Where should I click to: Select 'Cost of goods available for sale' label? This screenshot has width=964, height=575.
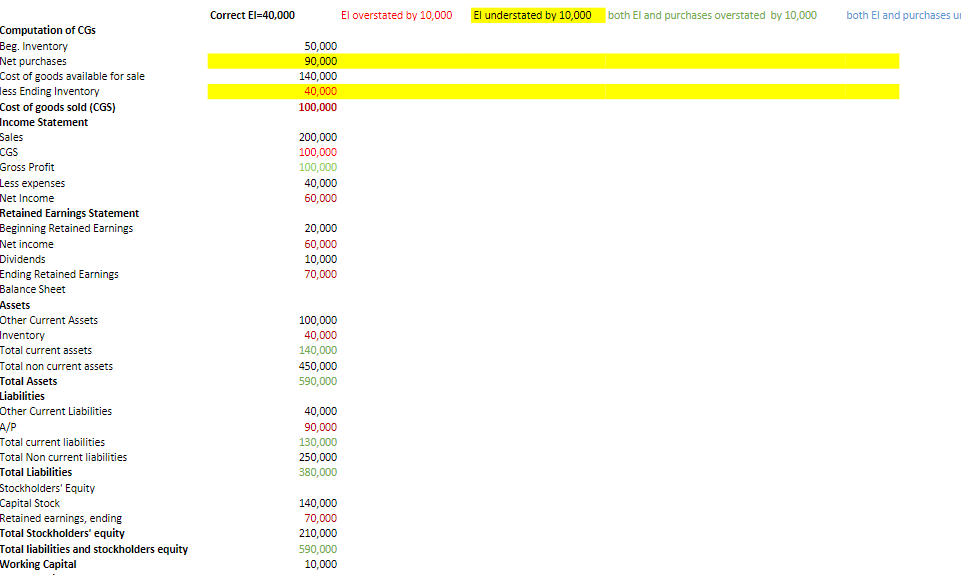(x=73, y=76)
